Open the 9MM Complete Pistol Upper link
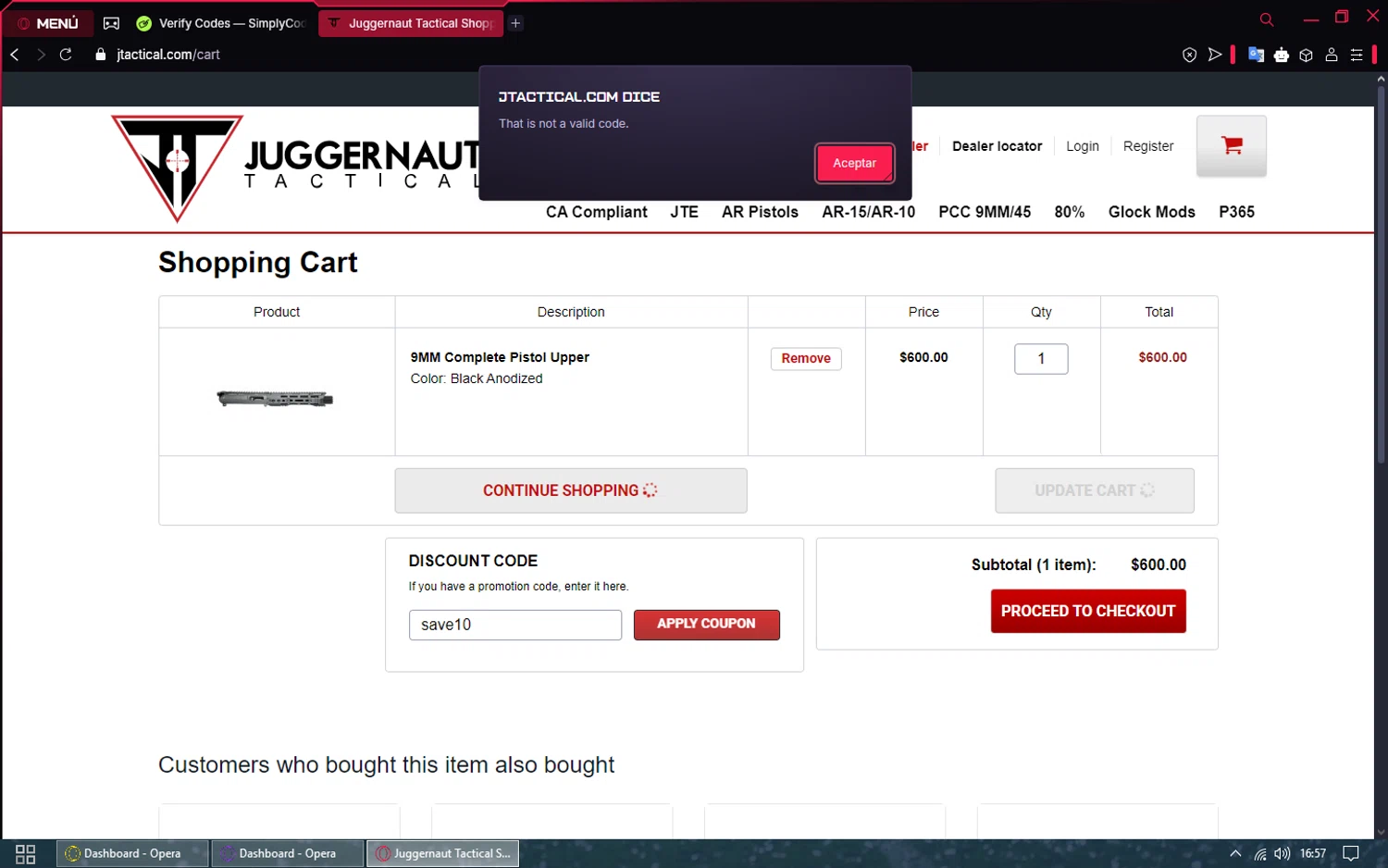This screenshot has height=868, width=1388. tap(500, 357)
